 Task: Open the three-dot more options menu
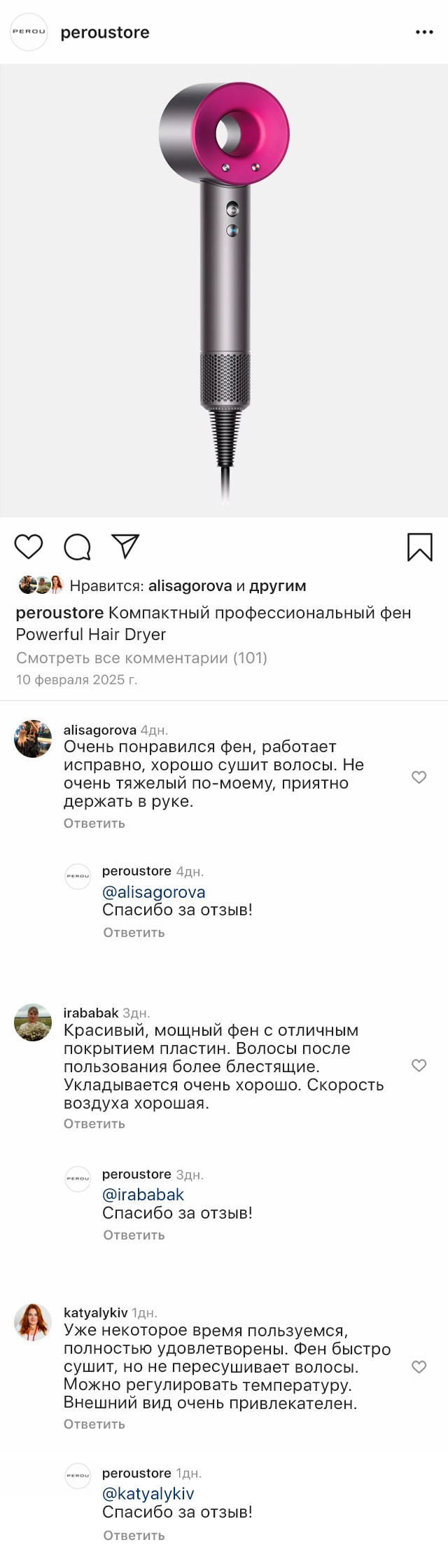(x=424, y=32)
